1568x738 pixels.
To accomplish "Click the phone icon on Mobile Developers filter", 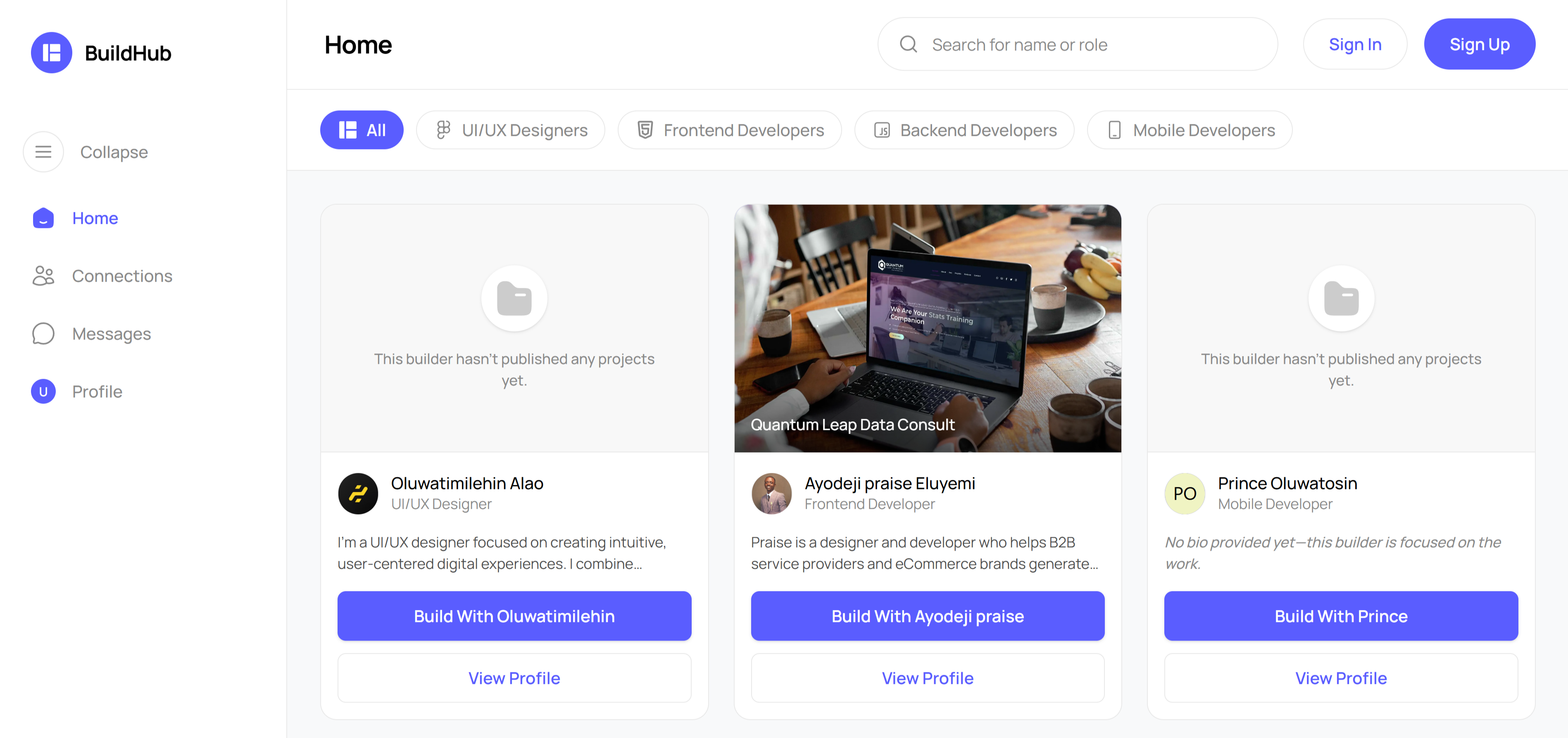I will click(1114, 130).
